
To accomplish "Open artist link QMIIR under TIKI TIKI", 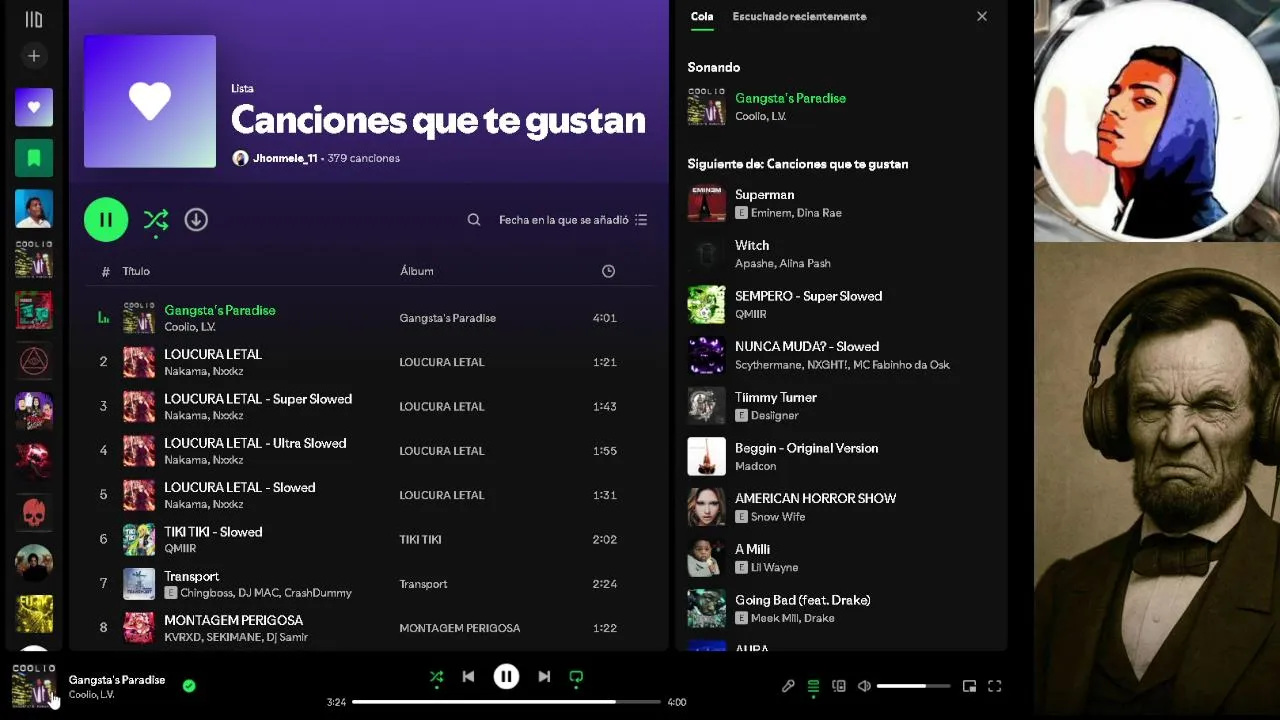I will coord(180,549).
